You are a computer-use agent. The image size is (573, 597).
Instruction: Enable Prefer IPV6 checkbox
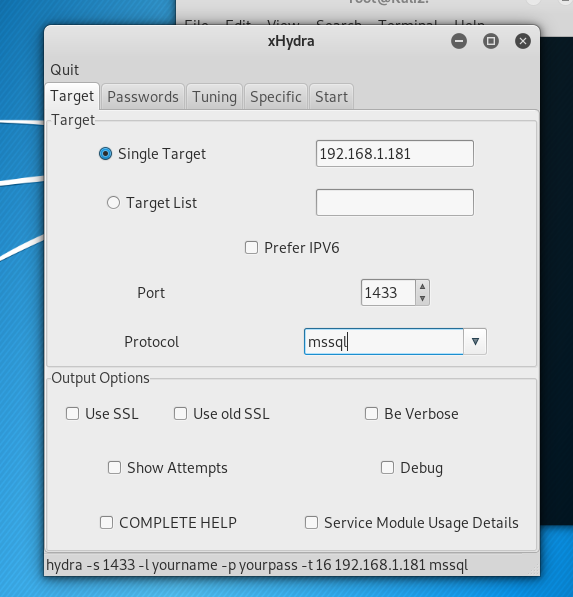pyautogui.click(x=251, y=247)
